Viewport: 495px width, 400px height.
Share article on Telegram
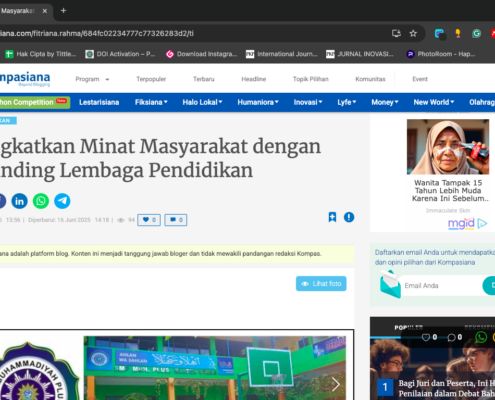[62, 201]
